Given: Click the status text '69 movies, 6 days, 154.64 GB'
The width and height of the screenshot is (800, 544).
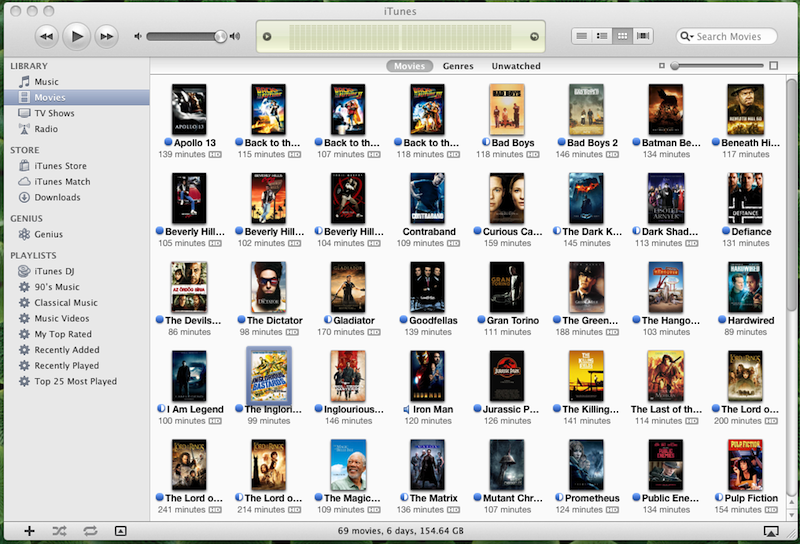Looking at the screenshot, I should point(401,531).
